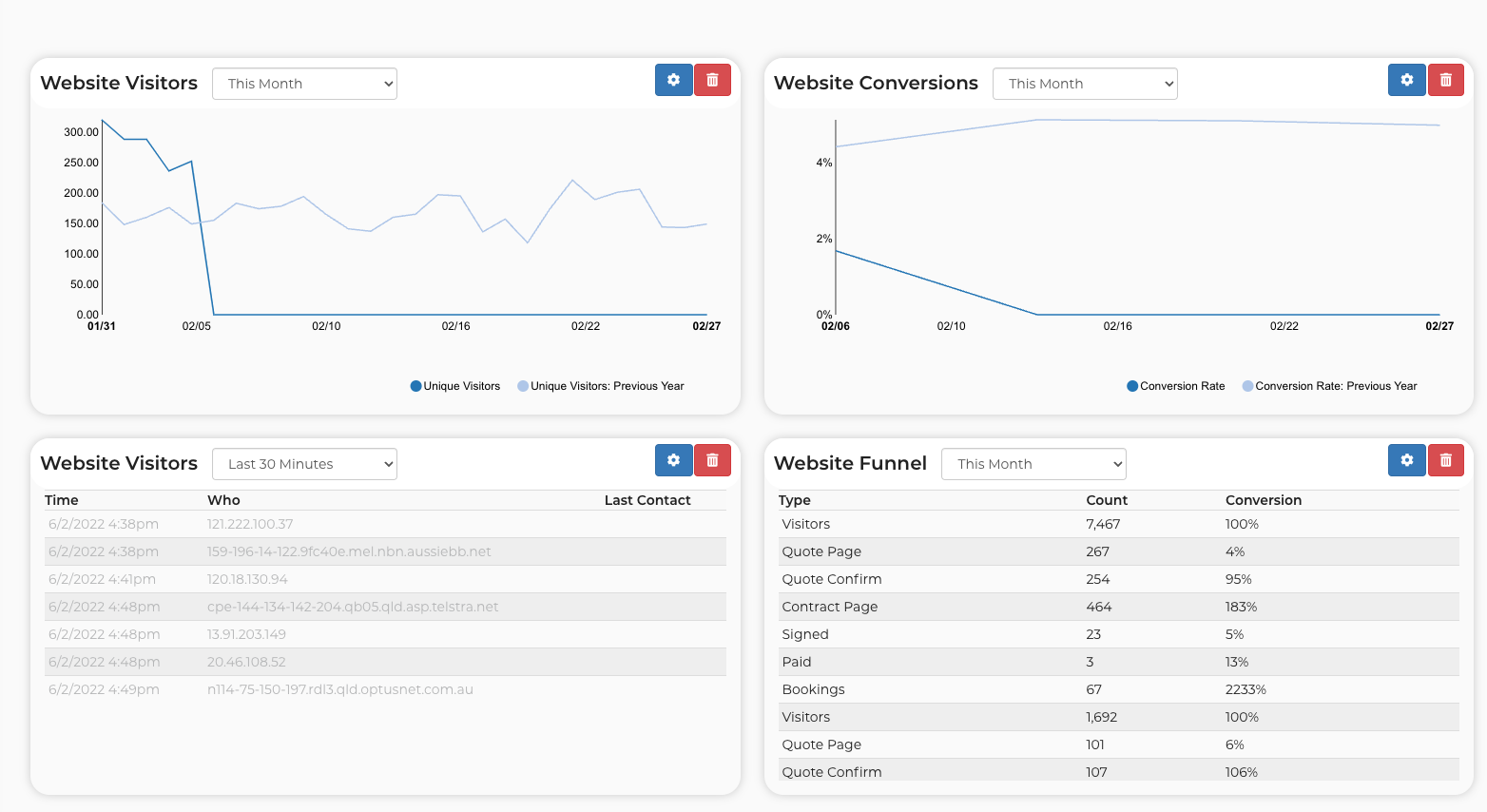Delete the Website Visitors chart widget
This screenshot has height=812, width=1487.
pyautogui.click(x=712, y=80)
